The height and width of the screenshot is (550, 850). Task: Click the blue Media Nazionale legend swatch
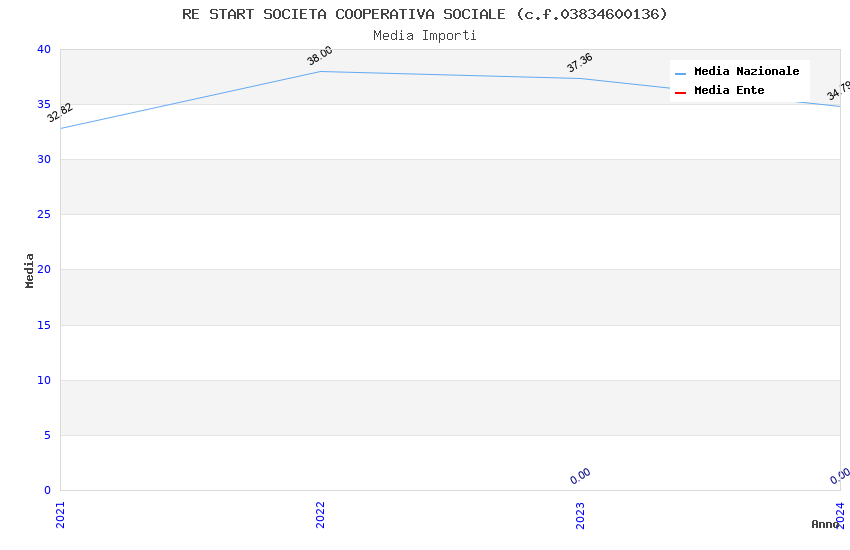tap(681, 73)
